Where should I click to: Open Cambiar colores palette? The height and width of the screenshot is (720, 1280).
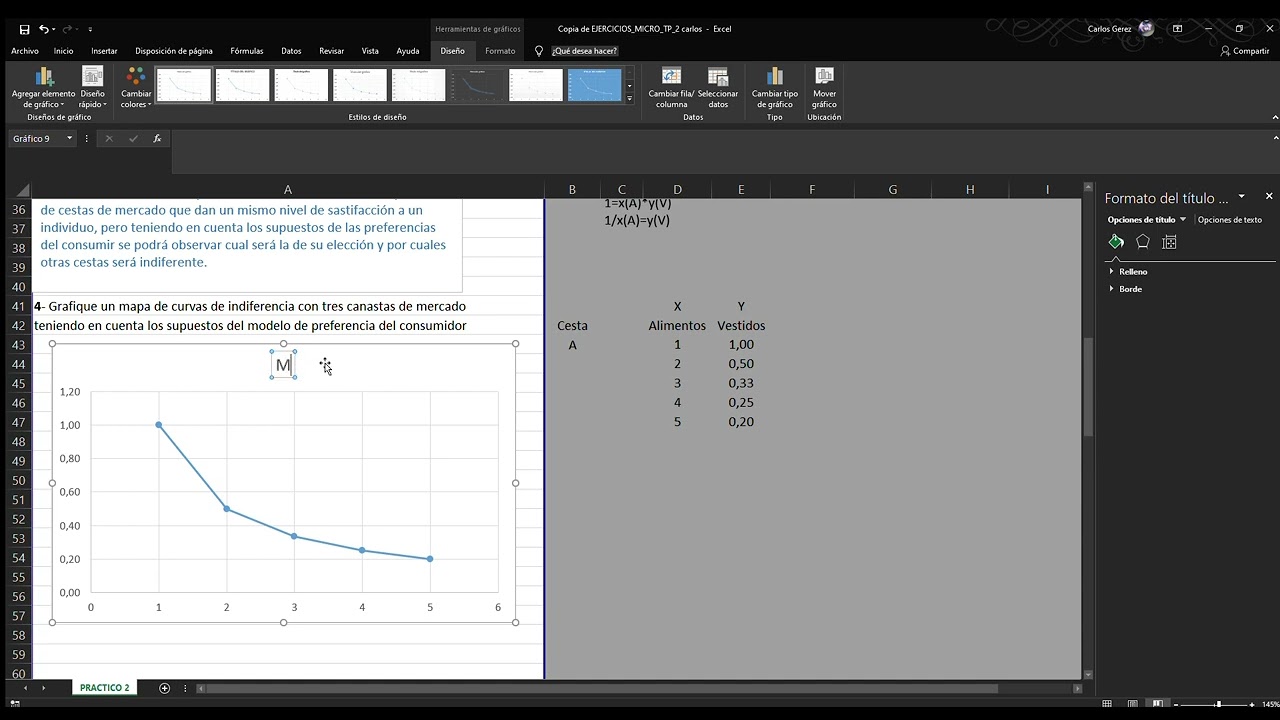[x=136, y=88]
